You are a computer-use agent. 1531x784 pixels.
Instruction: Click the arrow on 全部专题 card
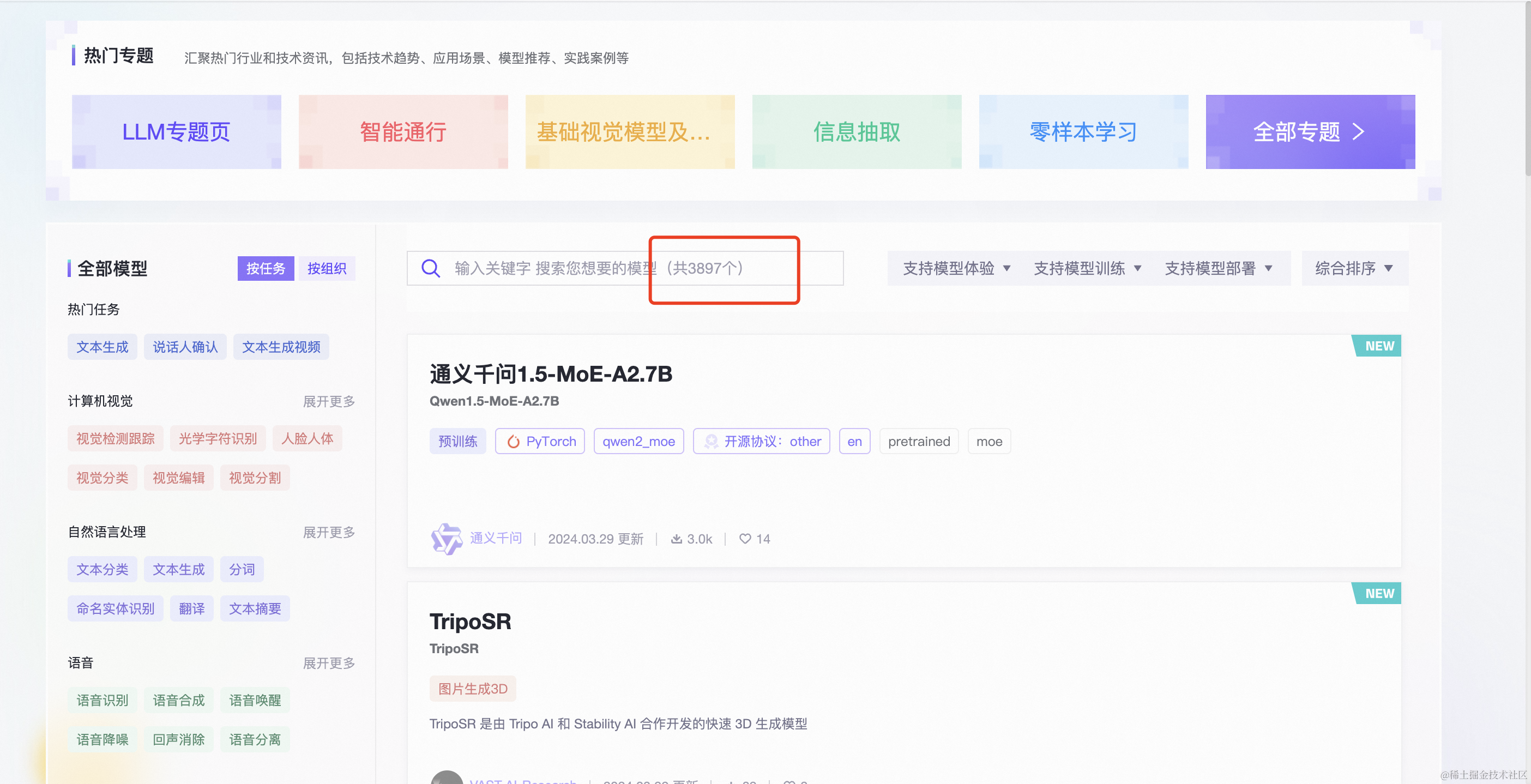pyautogui.click(x=1359, y=131)
